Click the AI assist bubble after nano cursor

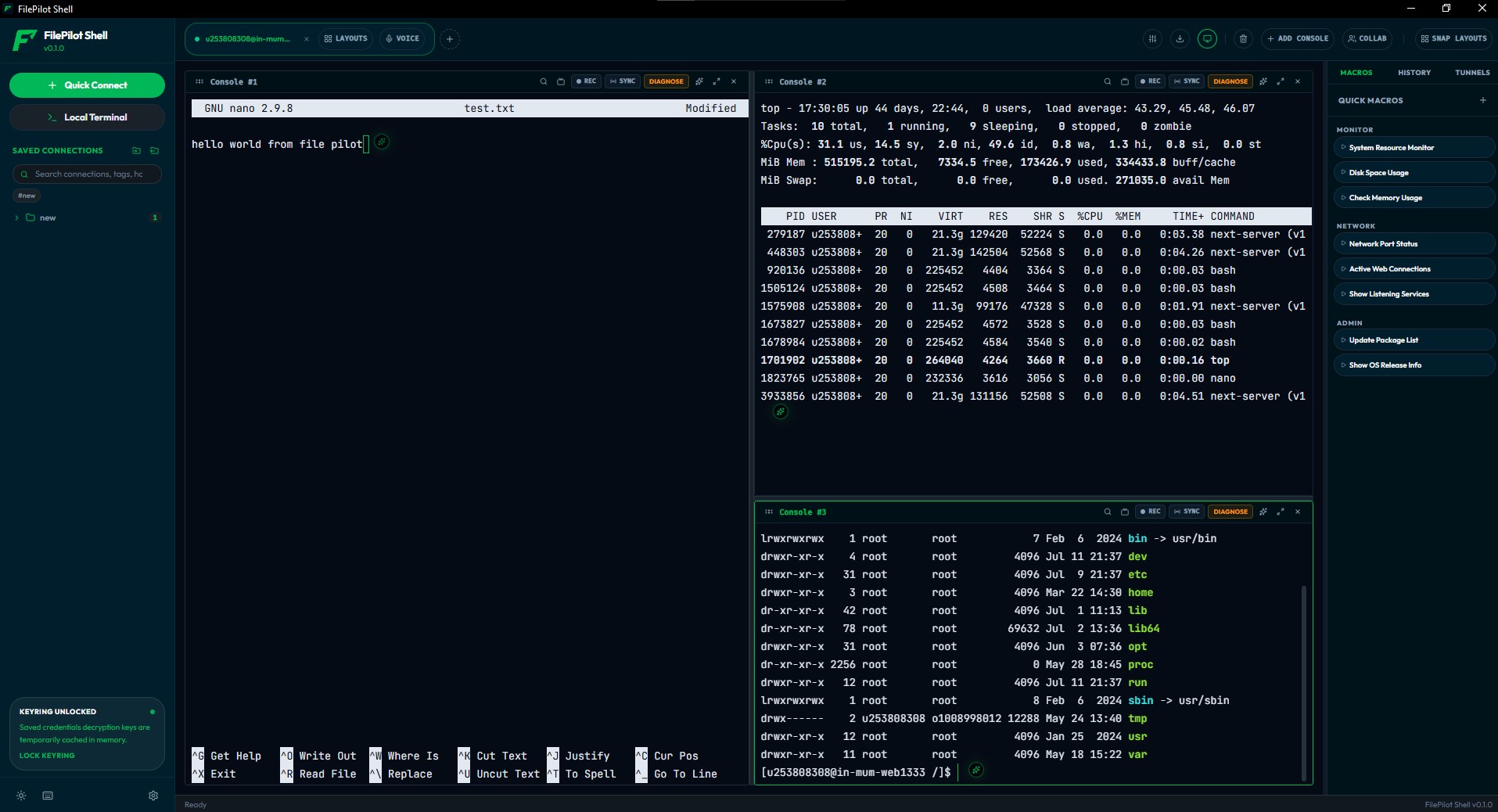click(x=382, y=142)
